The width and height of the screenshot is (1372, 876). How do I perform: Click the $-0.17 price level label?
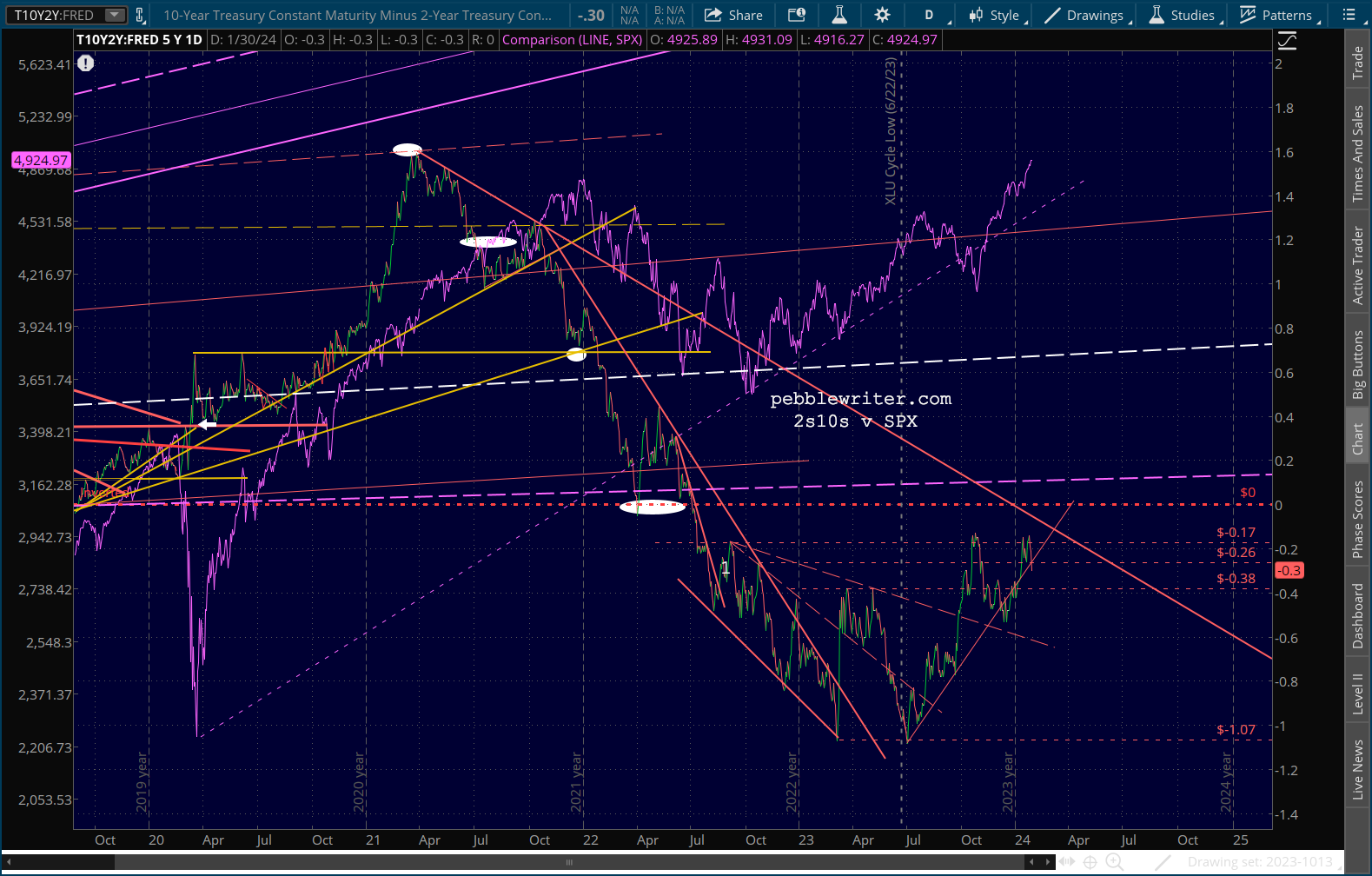[x=1236, y=533]
